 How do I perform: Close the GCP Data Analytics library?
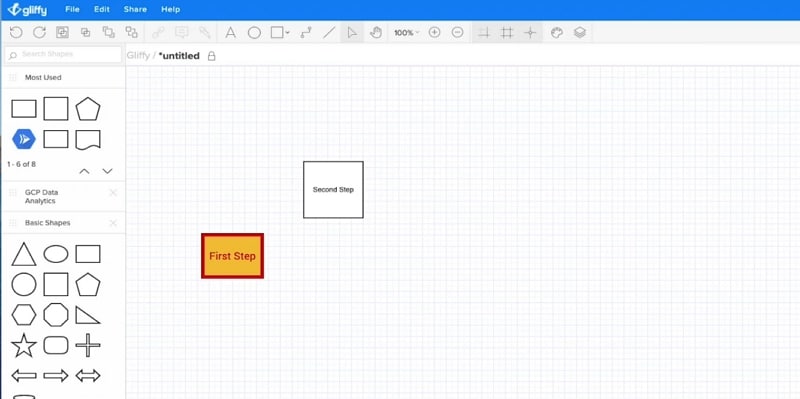coord(113,192)
